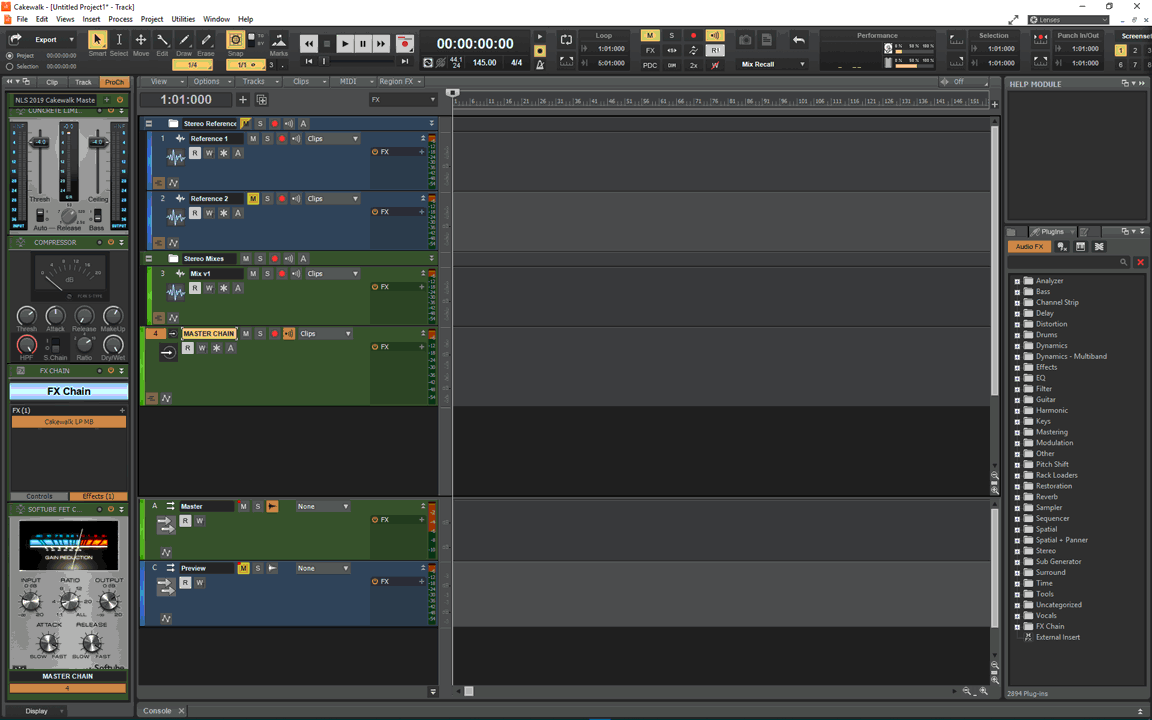Unmute the Preview bus

(x=243, y=568)
